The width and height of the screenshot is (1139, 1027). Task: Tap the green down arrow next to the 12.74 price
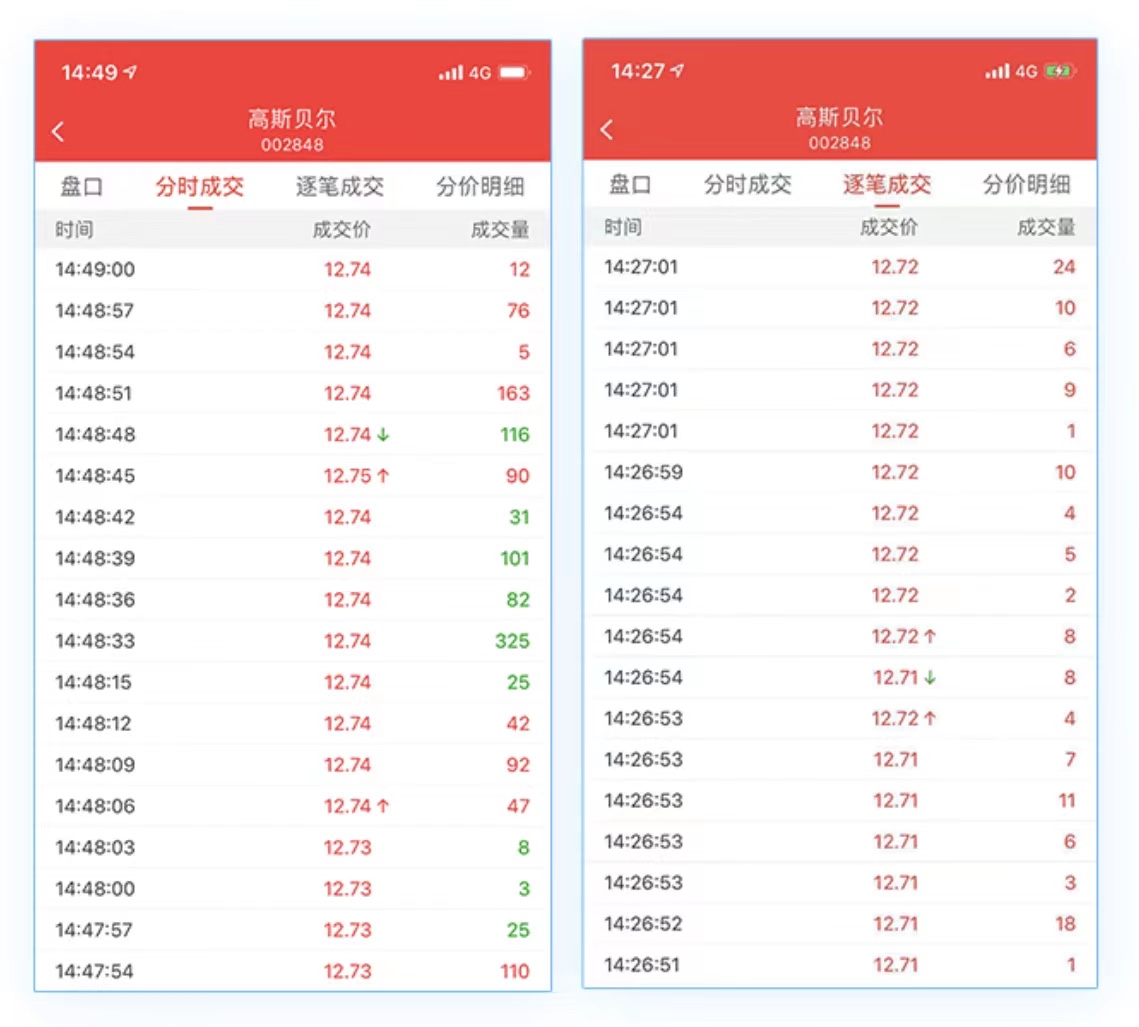tap(385, 435)
